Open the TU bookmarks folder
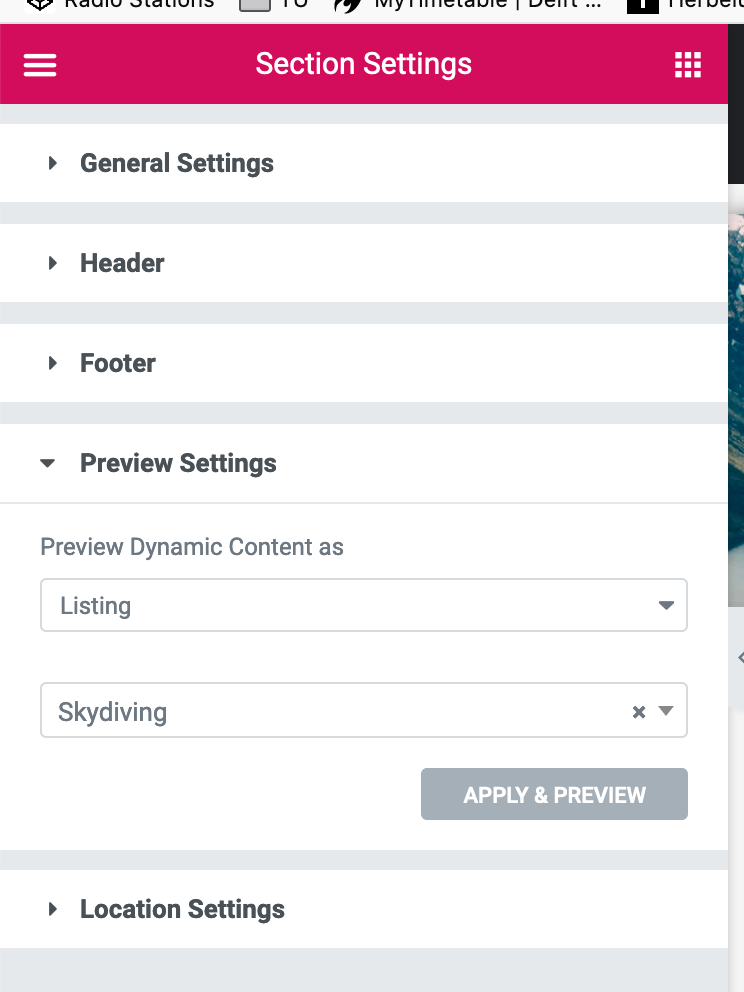The image size is (744, 992). click(274, 5)
